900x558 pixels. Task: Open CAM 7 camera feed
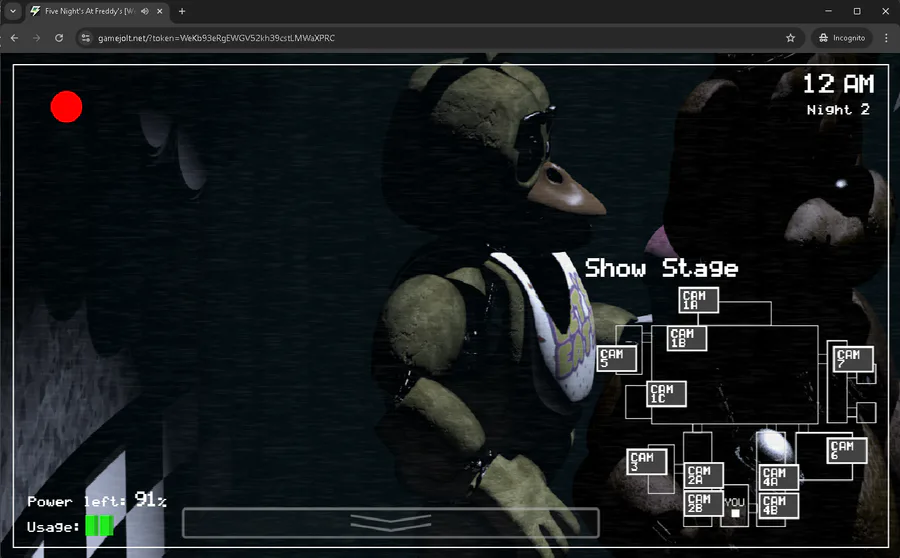pyautogui.click(x=854, y=359)
